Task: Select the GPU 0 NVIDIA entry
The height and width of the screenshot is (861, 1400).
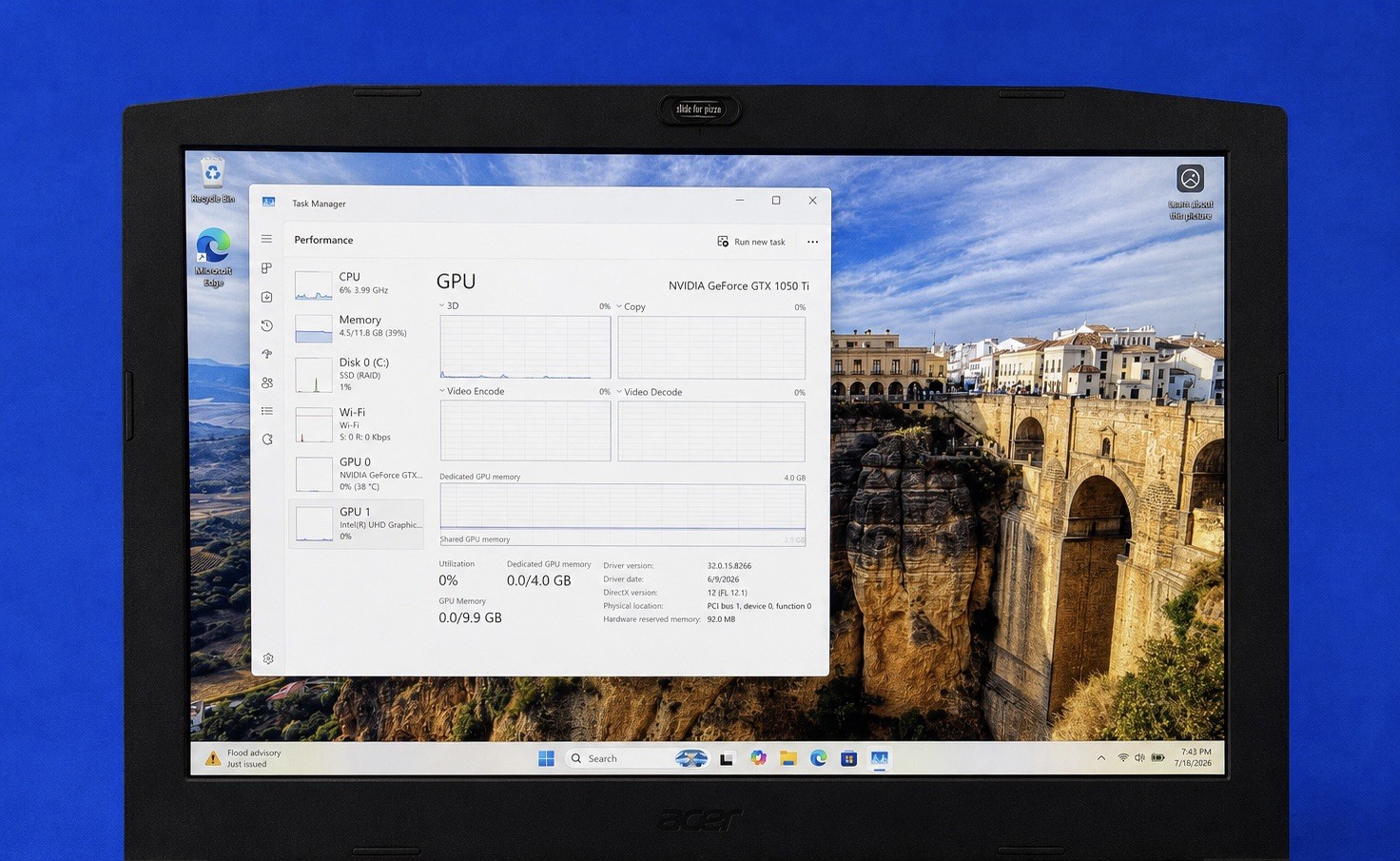Action: [357, 474]
